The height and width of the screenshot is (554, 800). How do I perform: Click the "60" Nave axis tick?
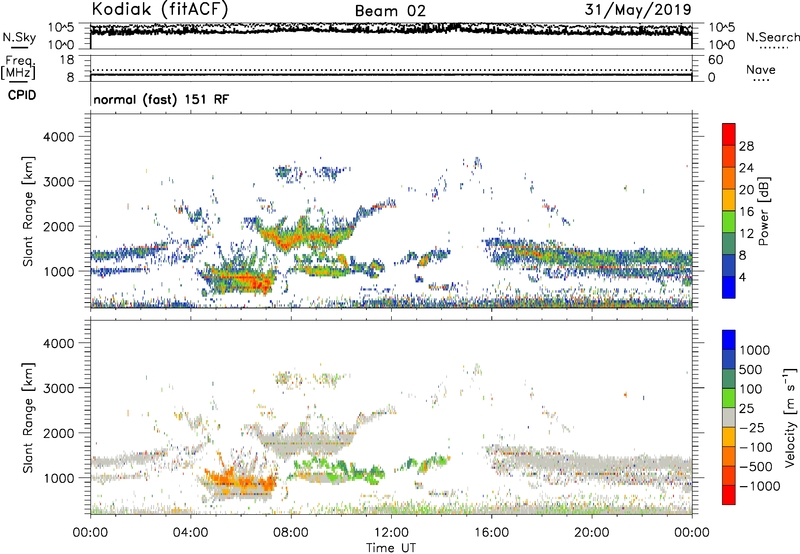pyautogui.click(x=715, y=60)
